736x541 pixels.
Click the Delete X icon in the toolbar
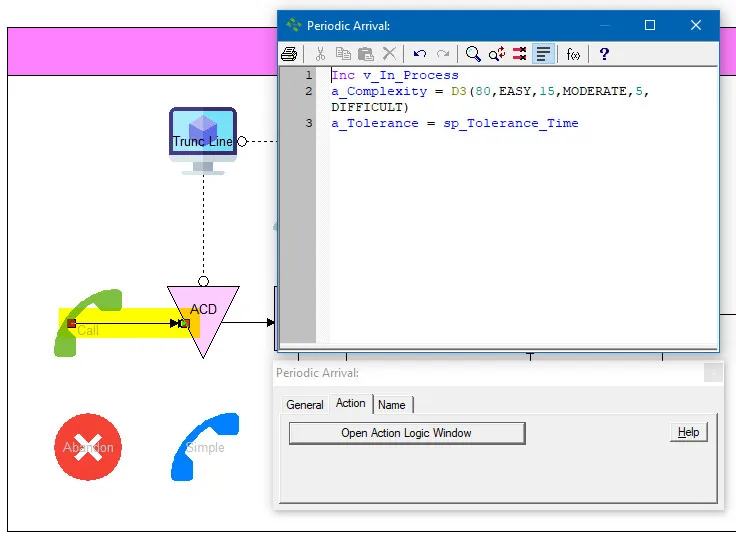389,53
